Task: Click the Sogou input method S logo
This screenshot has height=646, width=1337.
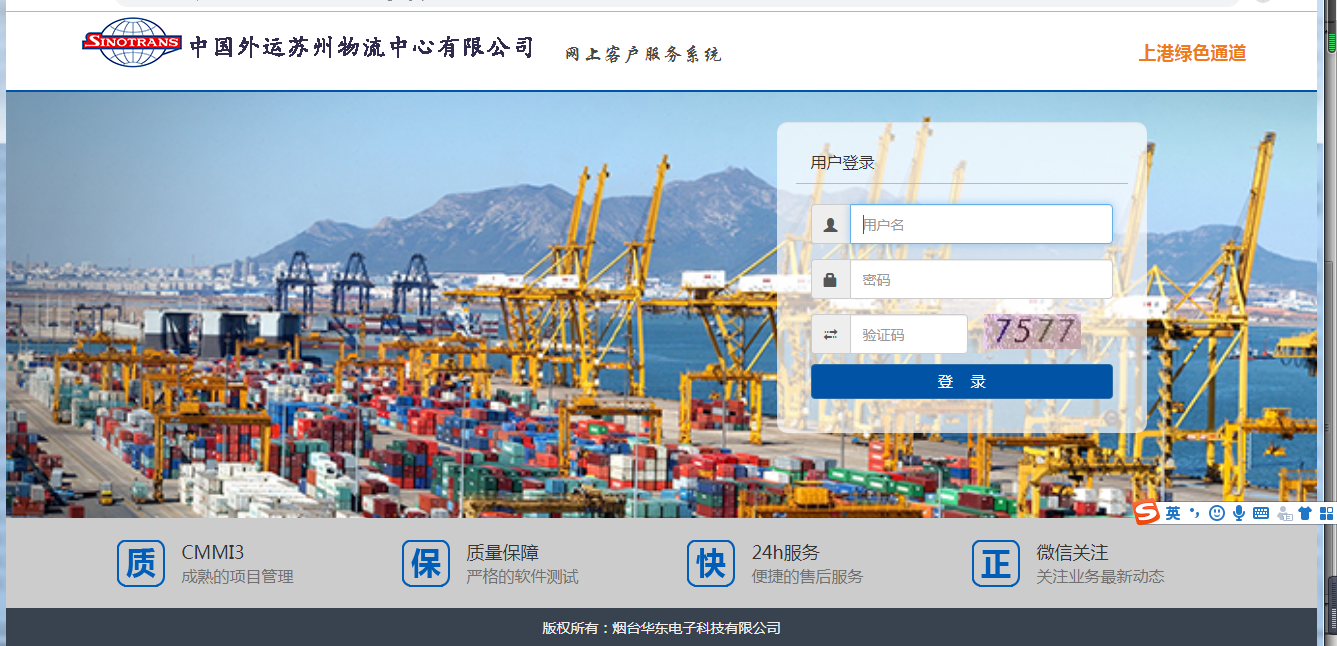Action: 1147,513
